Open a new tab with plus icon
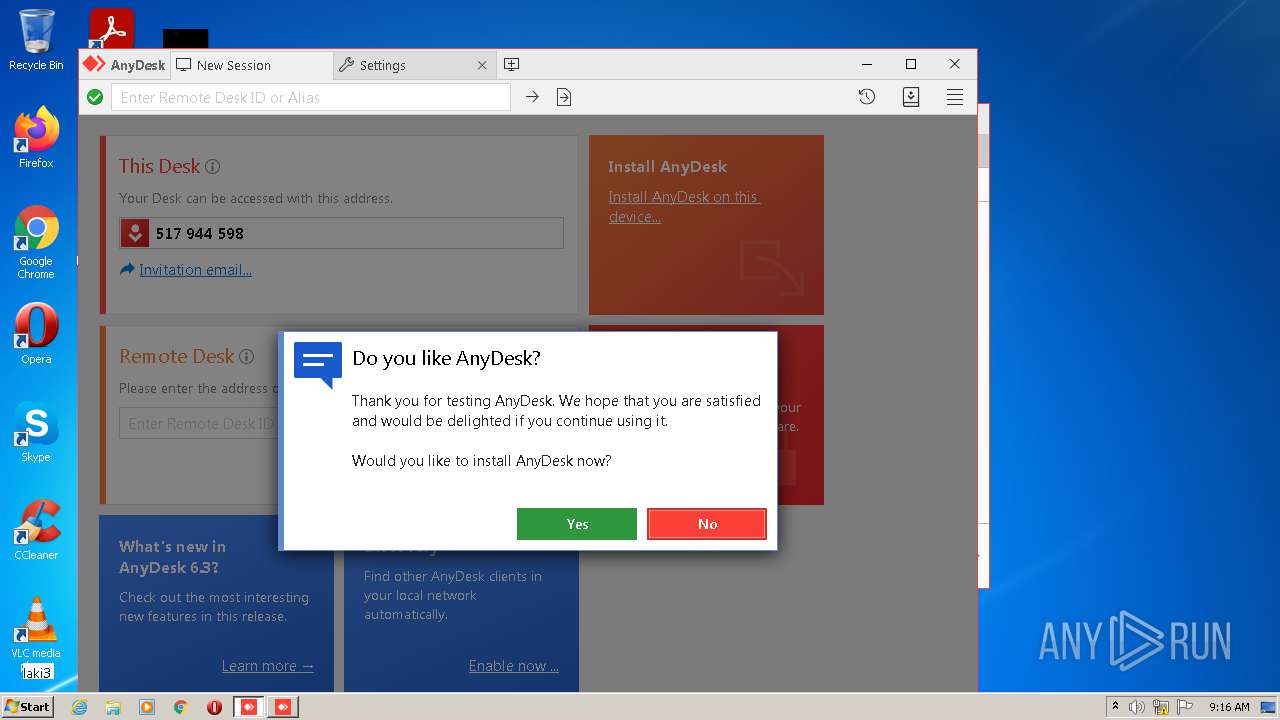 tap(511, 65)
